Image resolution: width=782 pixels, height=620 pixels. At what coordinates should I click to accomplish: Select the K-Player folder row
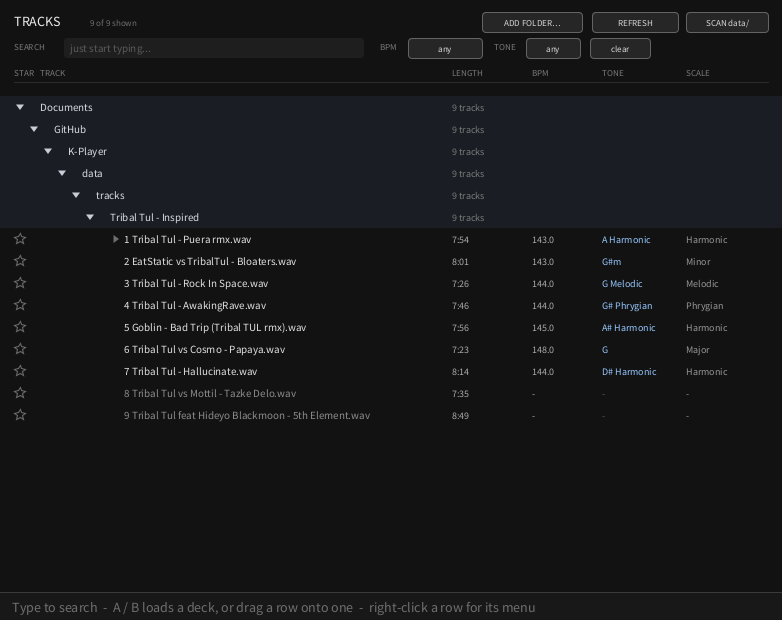[391, 151]
